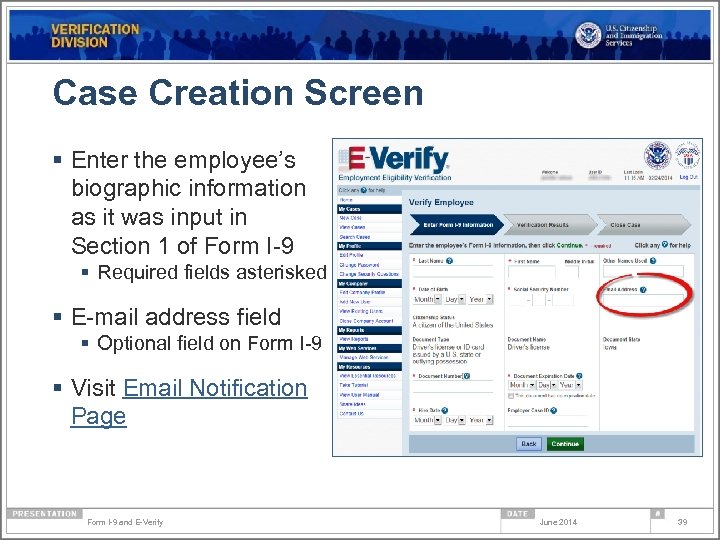Open help icon beside Document Expiration Date

tap(579, 376)
